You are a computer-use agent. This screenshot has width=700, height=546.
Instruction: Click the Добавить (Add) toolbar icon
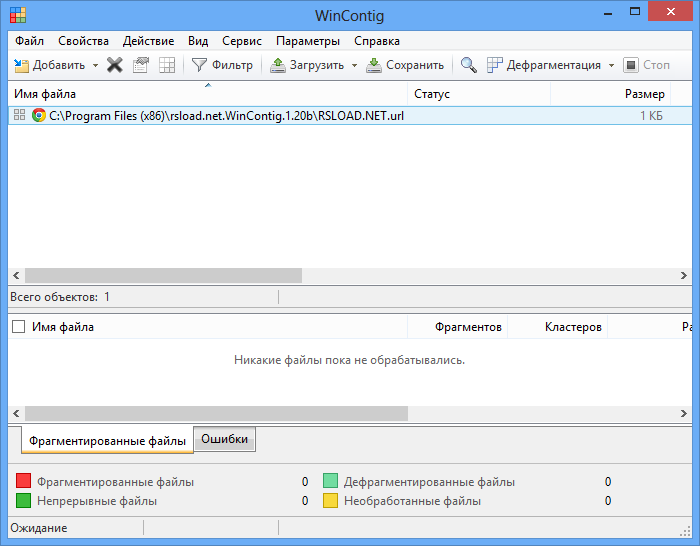(x=21, y=65)
